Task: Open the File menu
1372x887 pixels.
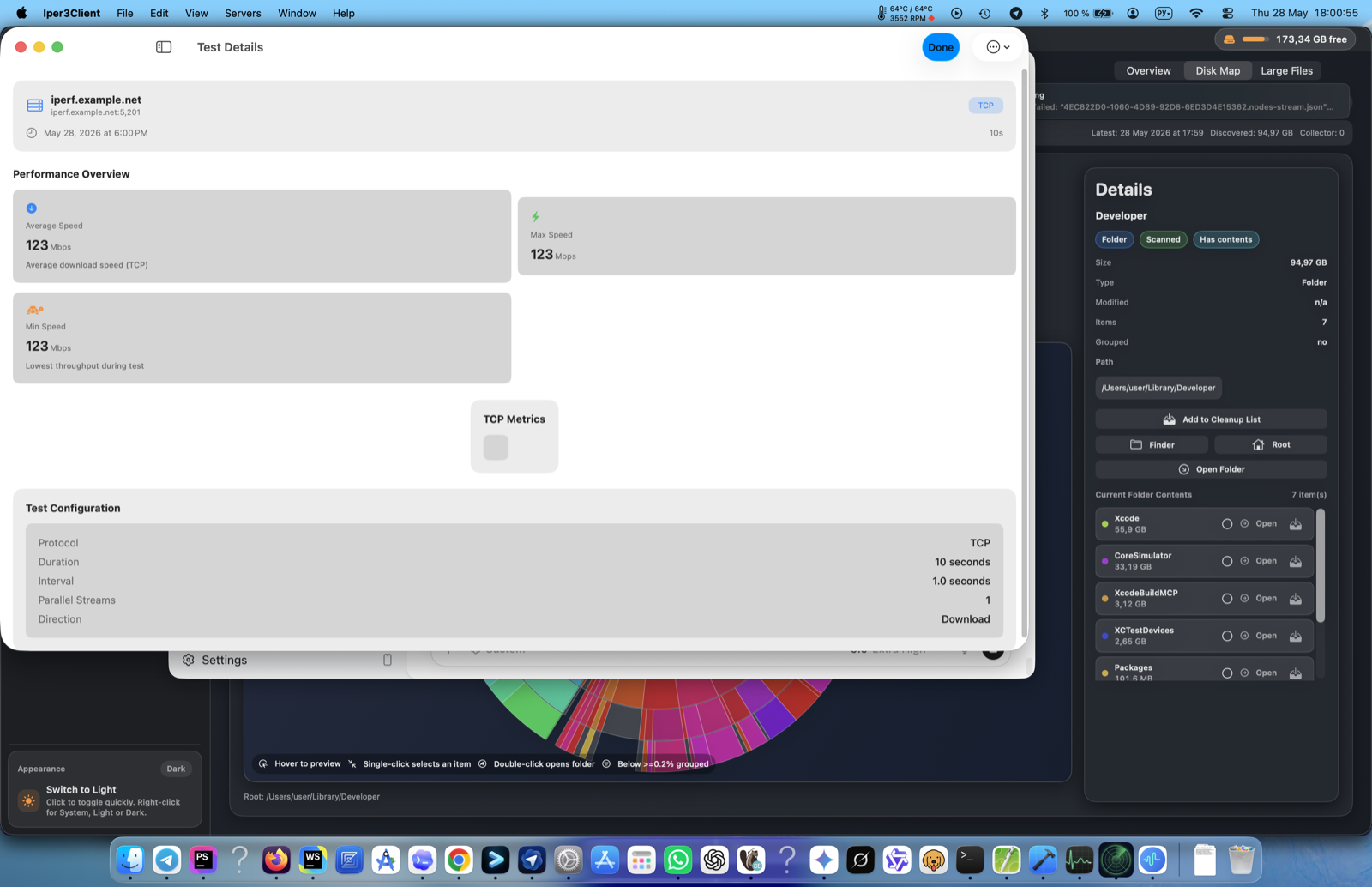Action: point(125,13)
